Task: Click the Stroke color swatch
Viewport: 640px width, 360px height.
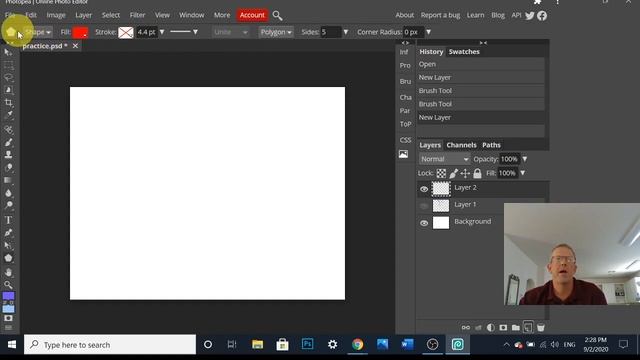Action: (126, 32)
